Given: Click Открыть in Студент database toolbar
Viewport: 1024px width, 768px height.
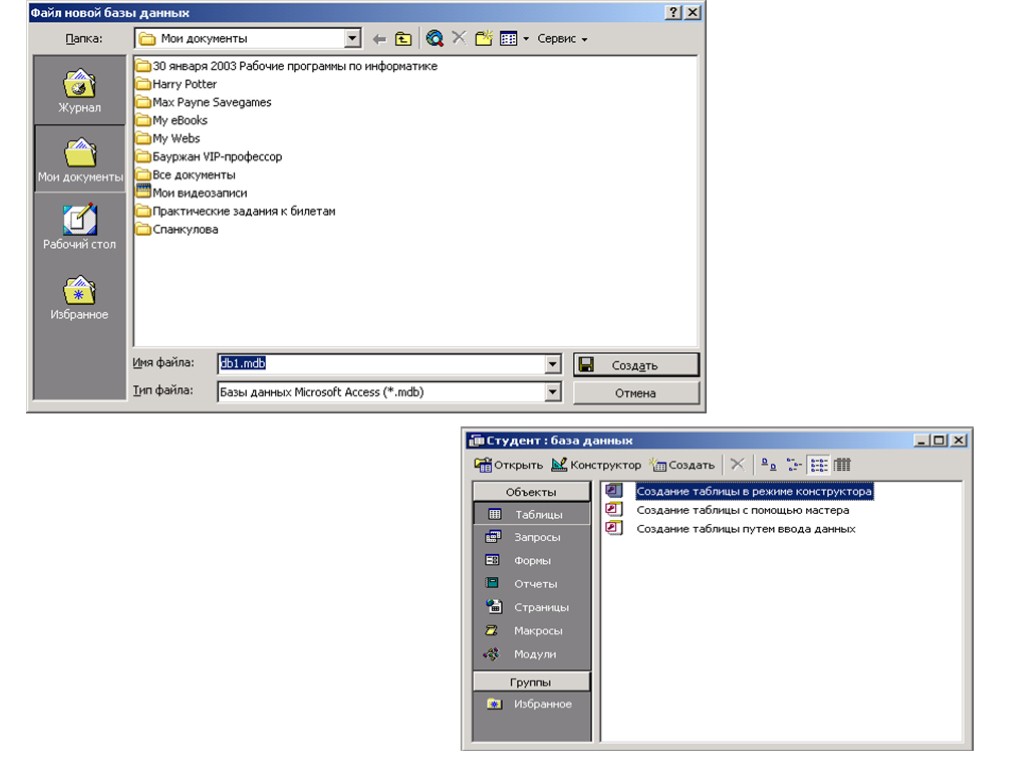Looking at the screenshot, I should (x=508, y=465).
